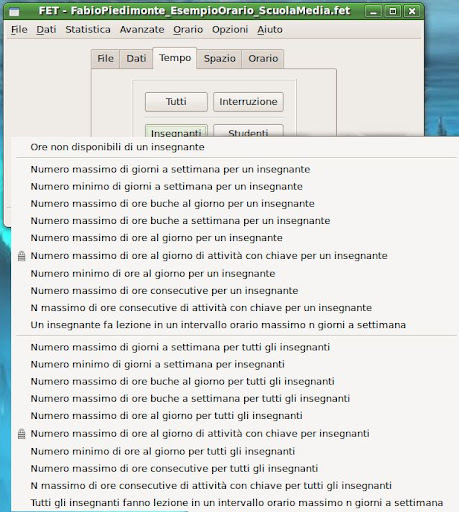Open the Aiuto menu

click(270, 30)
